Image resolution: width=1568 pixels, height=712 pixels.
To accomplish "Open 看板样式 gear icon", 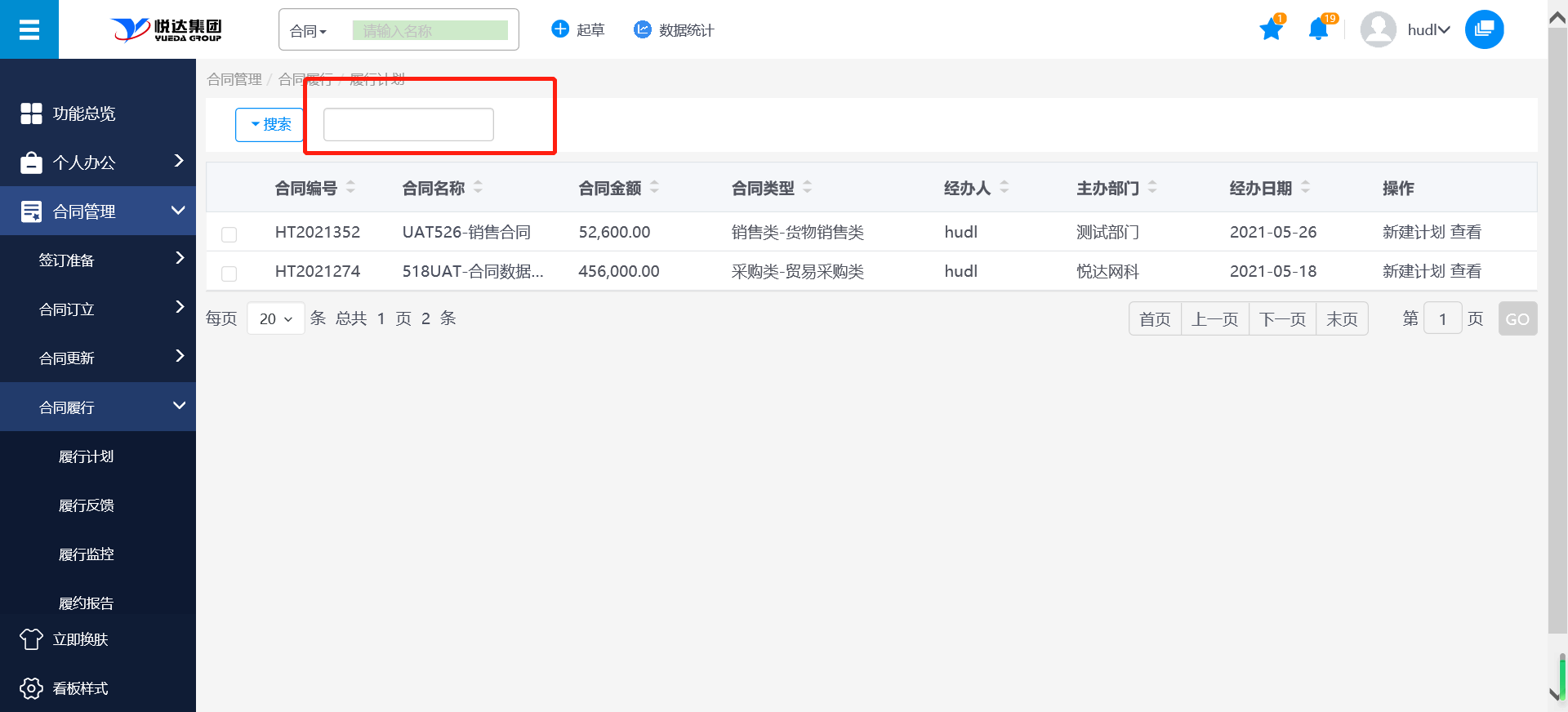I will [31, 688].
